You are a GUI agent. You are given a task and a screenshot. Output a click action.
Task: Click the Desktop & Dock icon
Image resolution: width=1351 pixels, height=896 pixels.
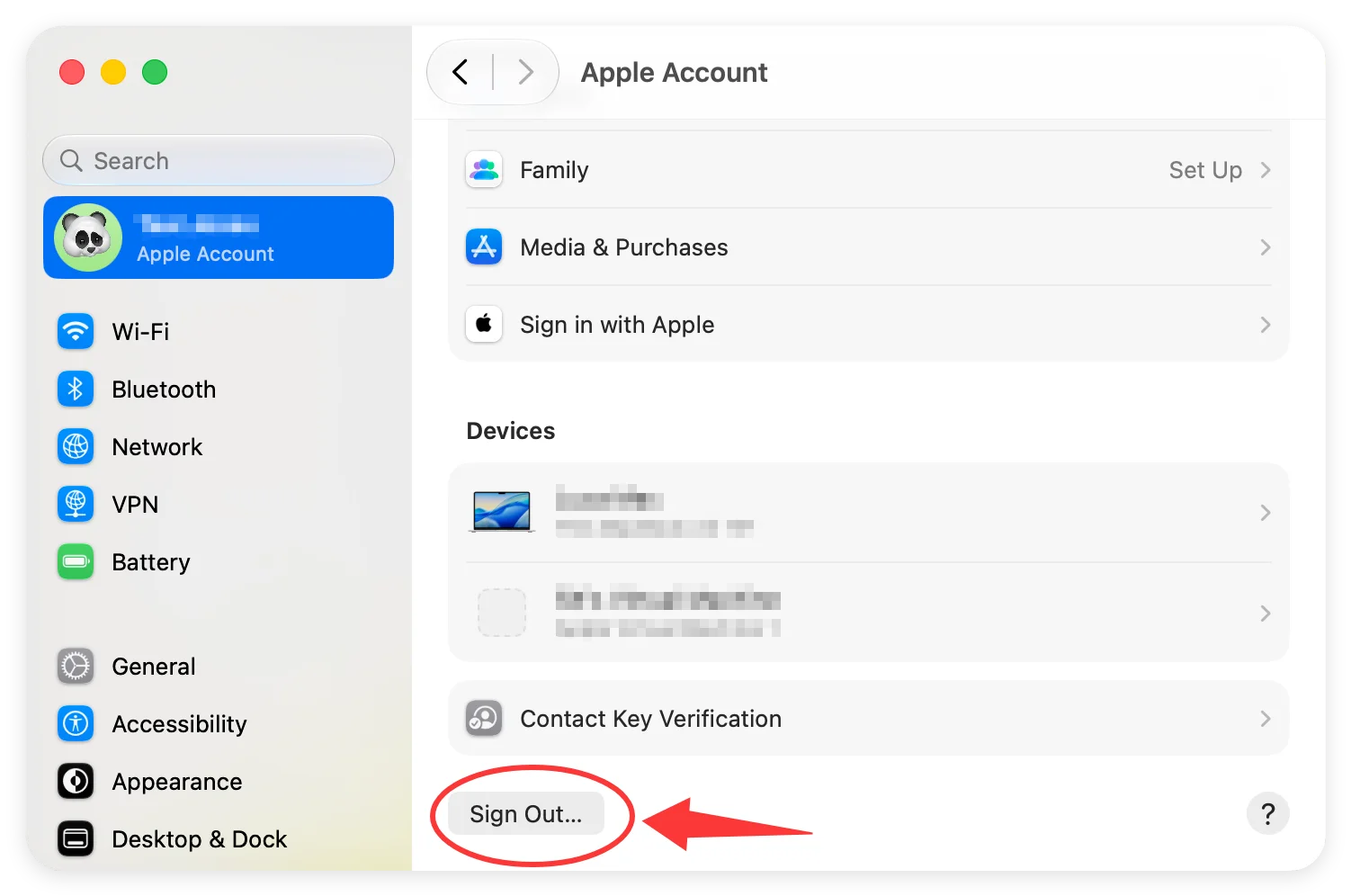[x=76, y=838]
